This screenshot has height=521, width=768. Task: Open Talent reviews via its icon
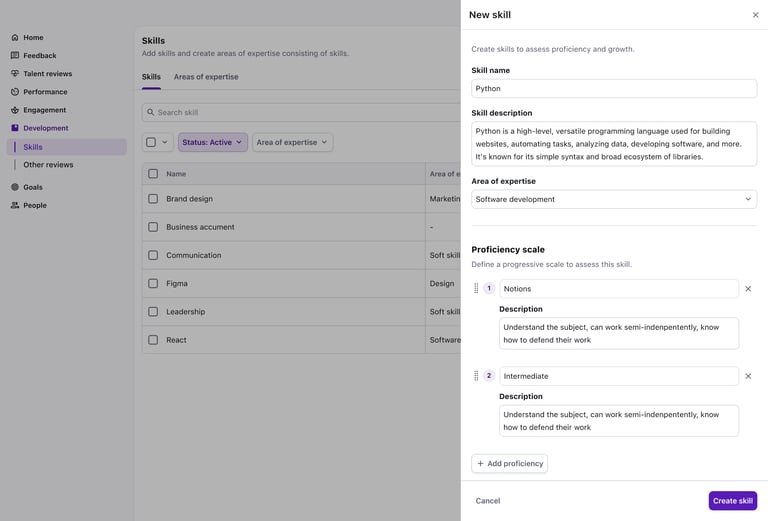tap(15, 73)
